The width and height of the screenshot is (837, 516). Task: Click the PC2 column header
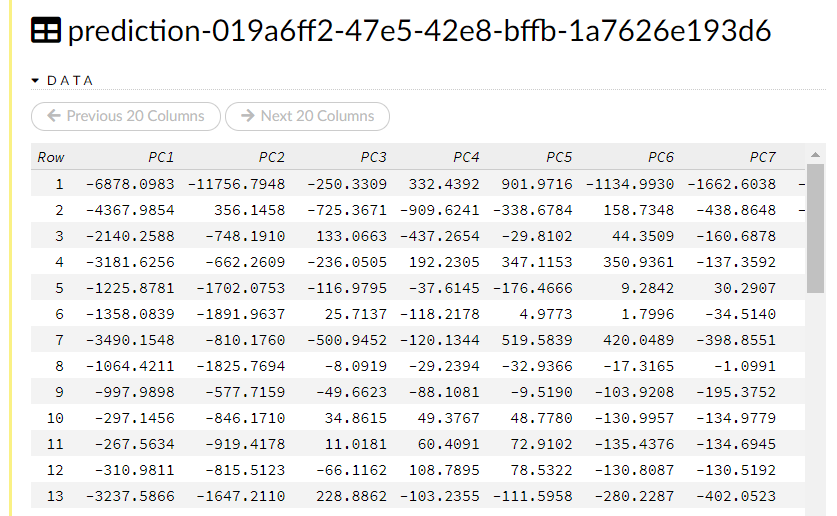[271, 157]
